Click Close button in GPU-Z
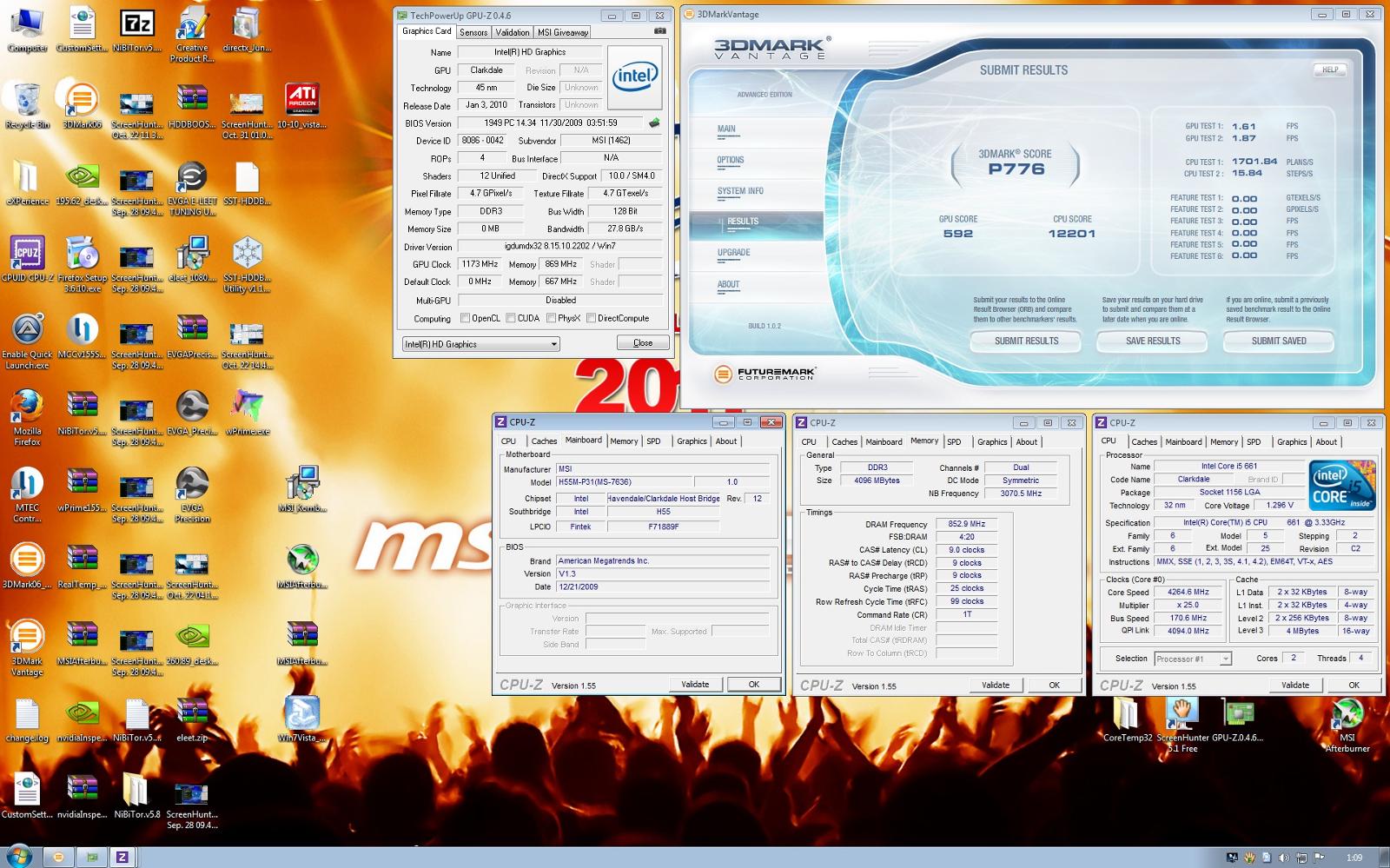The height and width of the screenshot is (868, 1390). tap(643, 342)
